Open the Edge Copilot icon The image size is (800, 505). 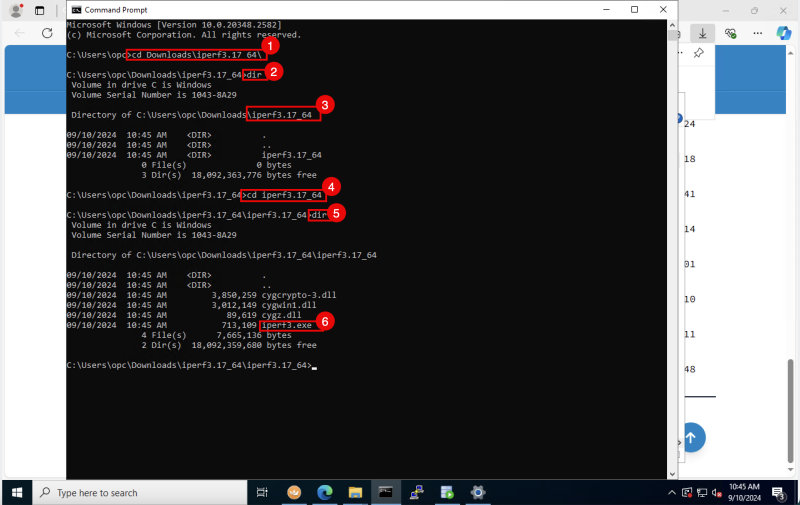784,33
